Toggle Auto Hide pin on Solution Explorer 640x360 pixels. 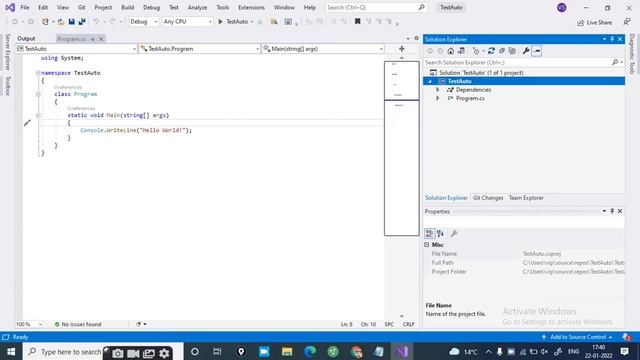[x=612, y=39]
